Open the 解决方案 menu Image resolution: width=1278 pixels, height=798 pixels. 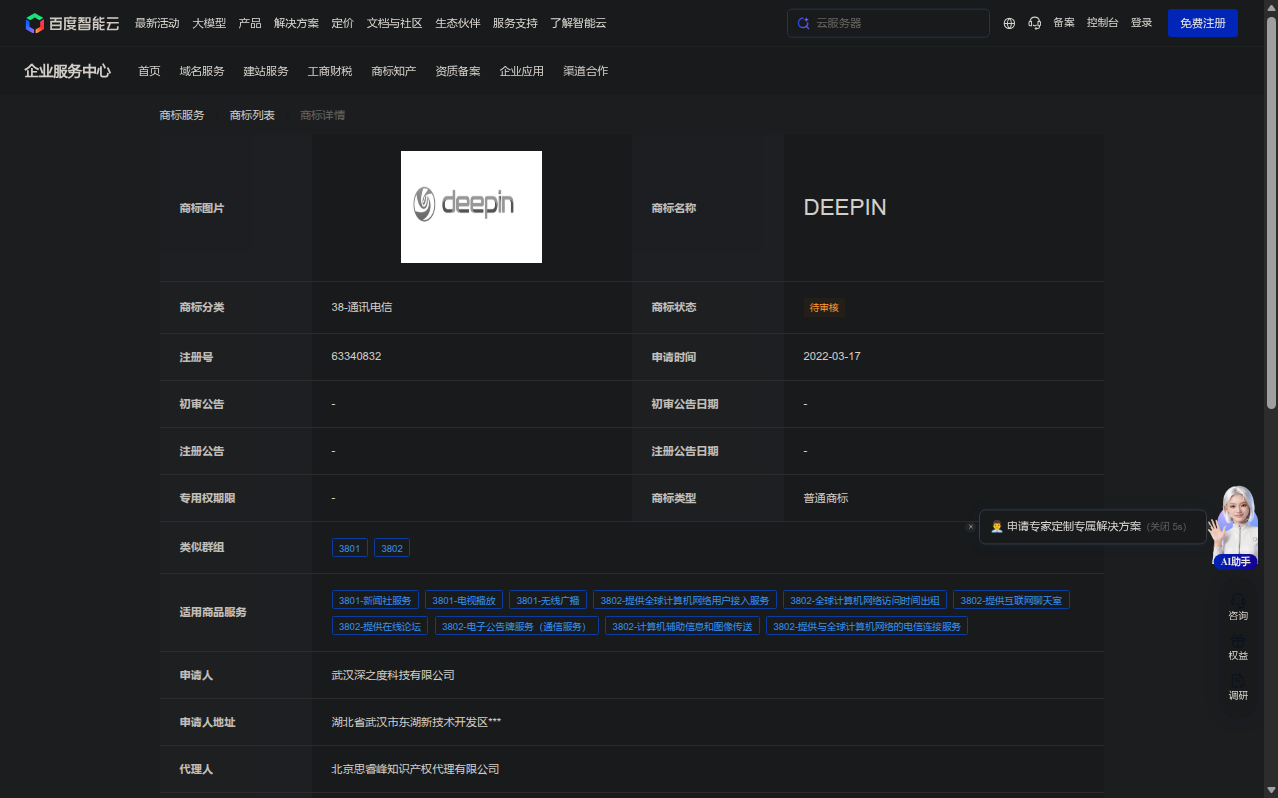[296, 23]
